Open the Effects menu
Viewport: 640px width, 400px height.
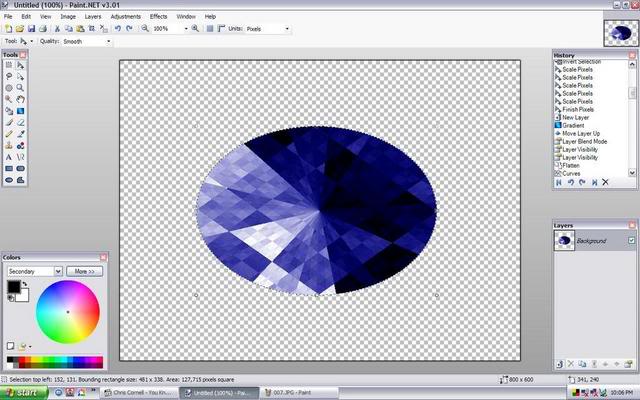[x=158, y=17]
